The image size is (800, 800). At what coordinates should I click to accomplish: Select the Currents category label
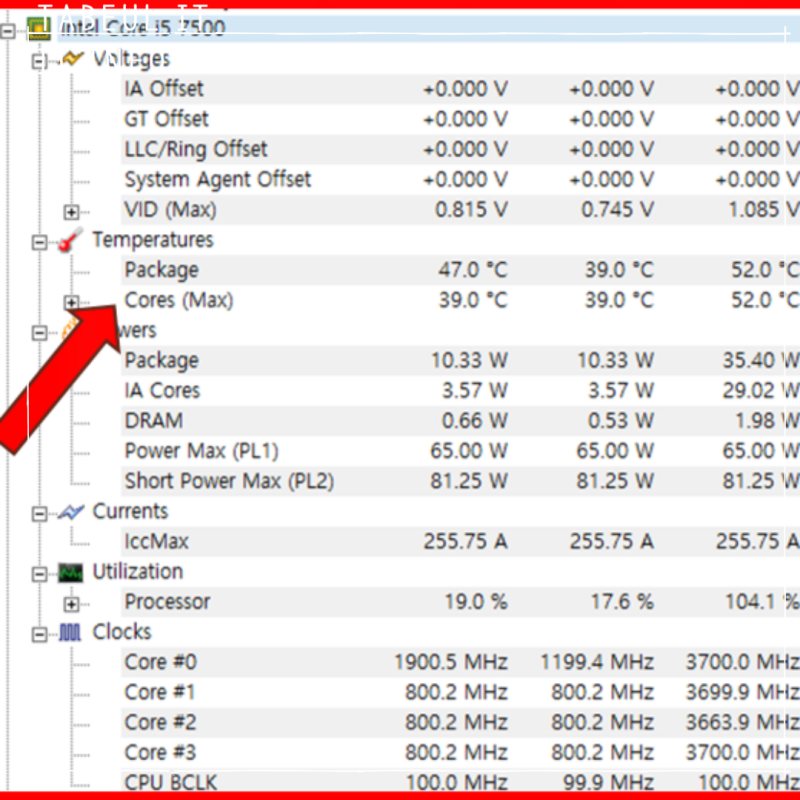(x=130, y=511)
